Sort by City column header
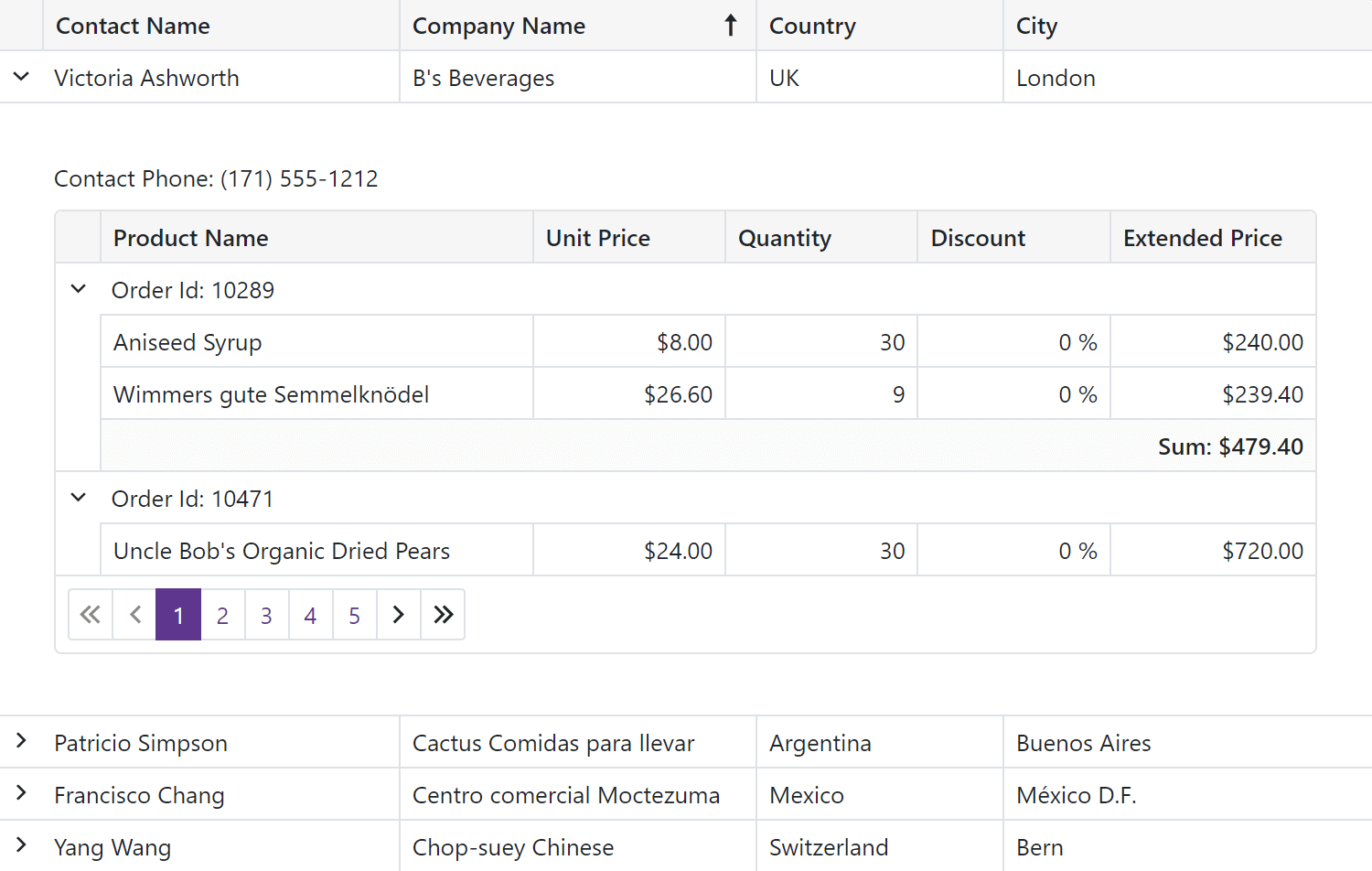Image resolution: width=1372 pixels, height=871 pixels. coord(1036,26)
